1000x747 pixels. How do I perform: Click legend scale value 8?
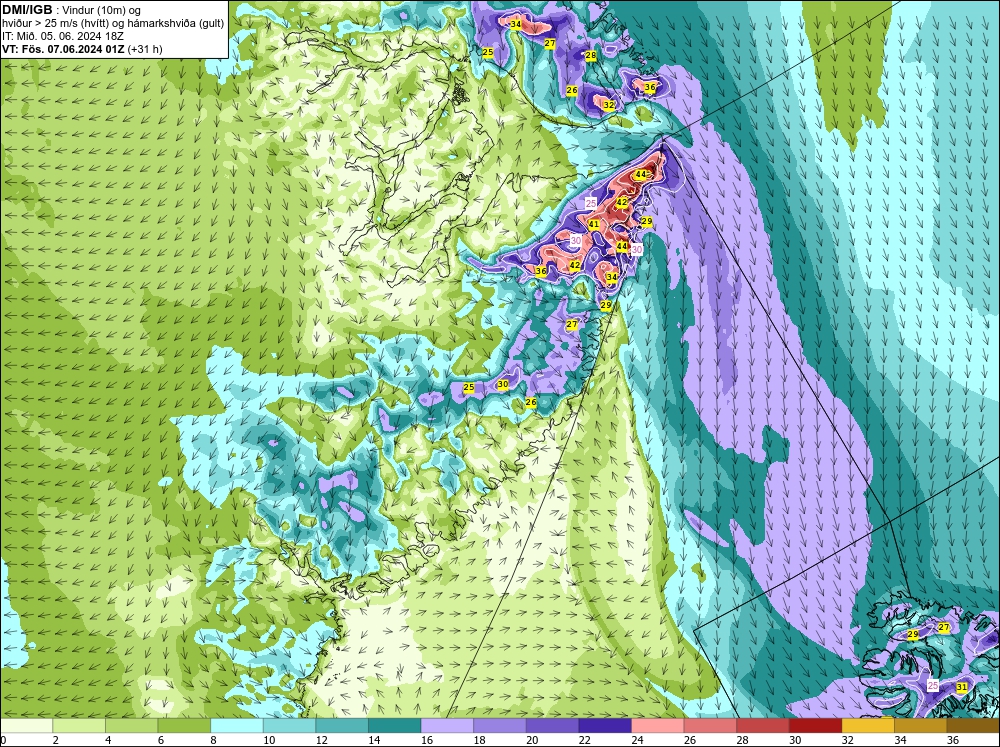click(x=213, y=740)
